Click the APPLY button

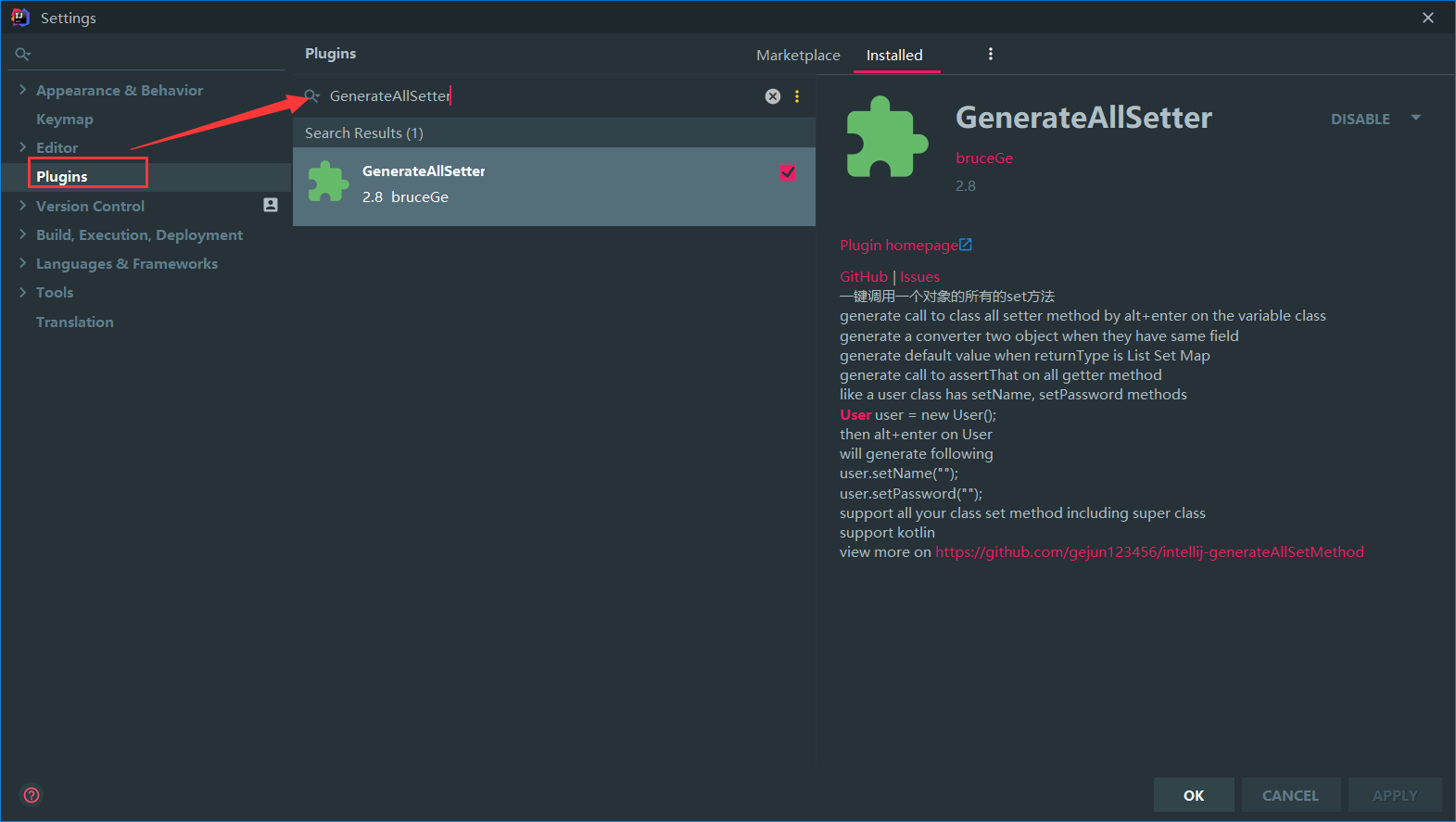[1395, 795]
